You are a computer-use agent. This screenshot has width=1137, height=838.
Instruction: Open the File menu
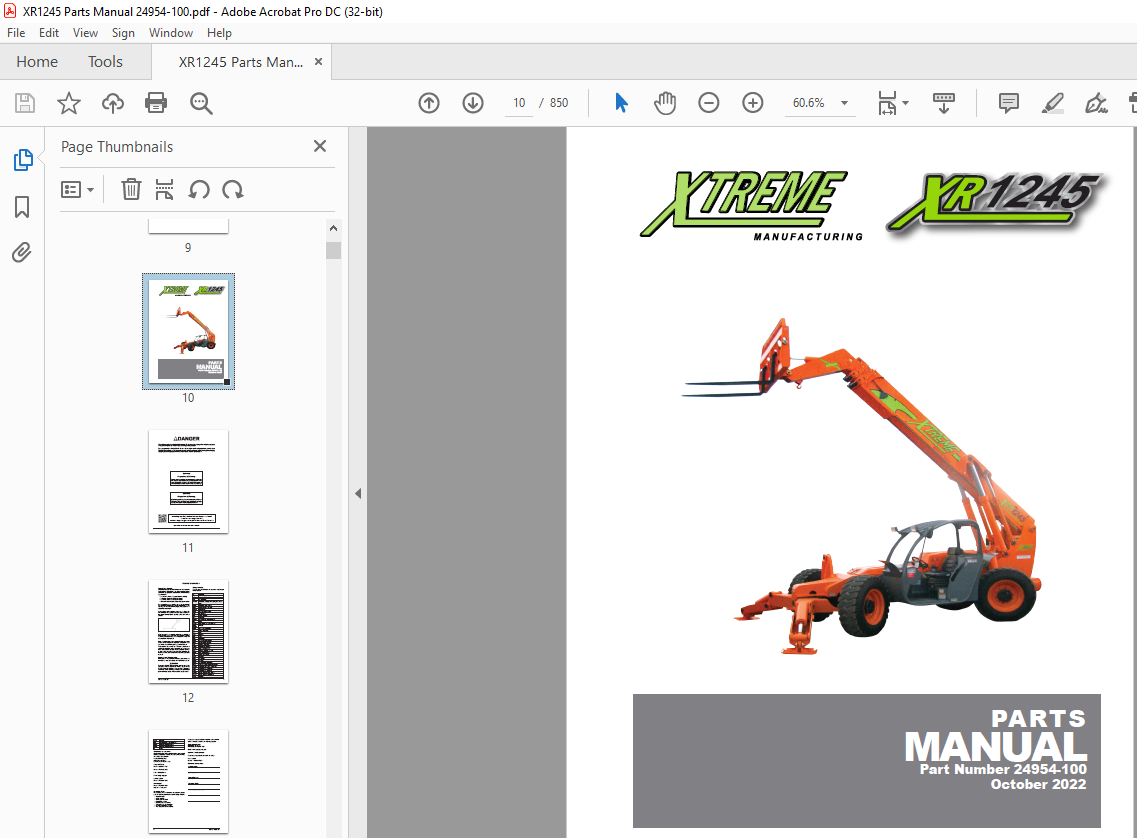(x=16, y=33)
